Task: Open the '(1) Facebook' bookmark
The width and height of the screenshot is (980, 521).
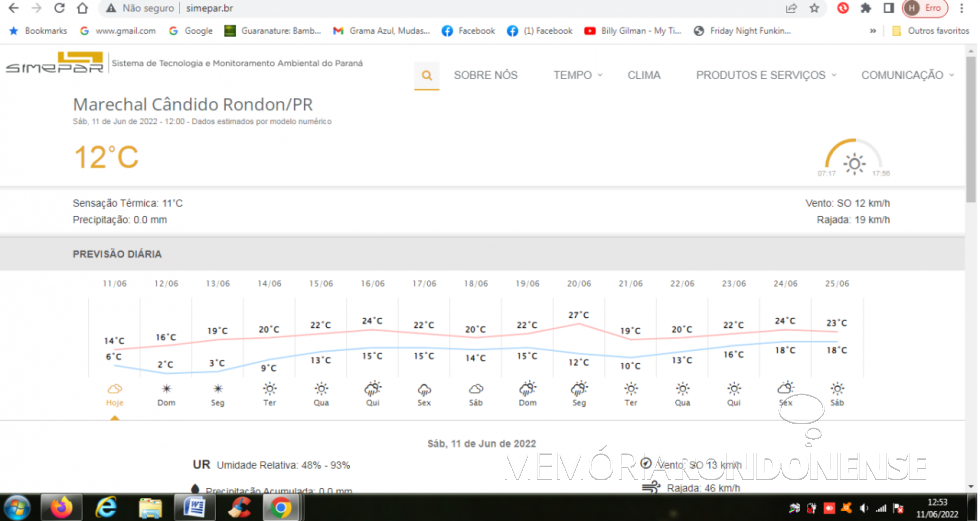Action: [540, 31]
